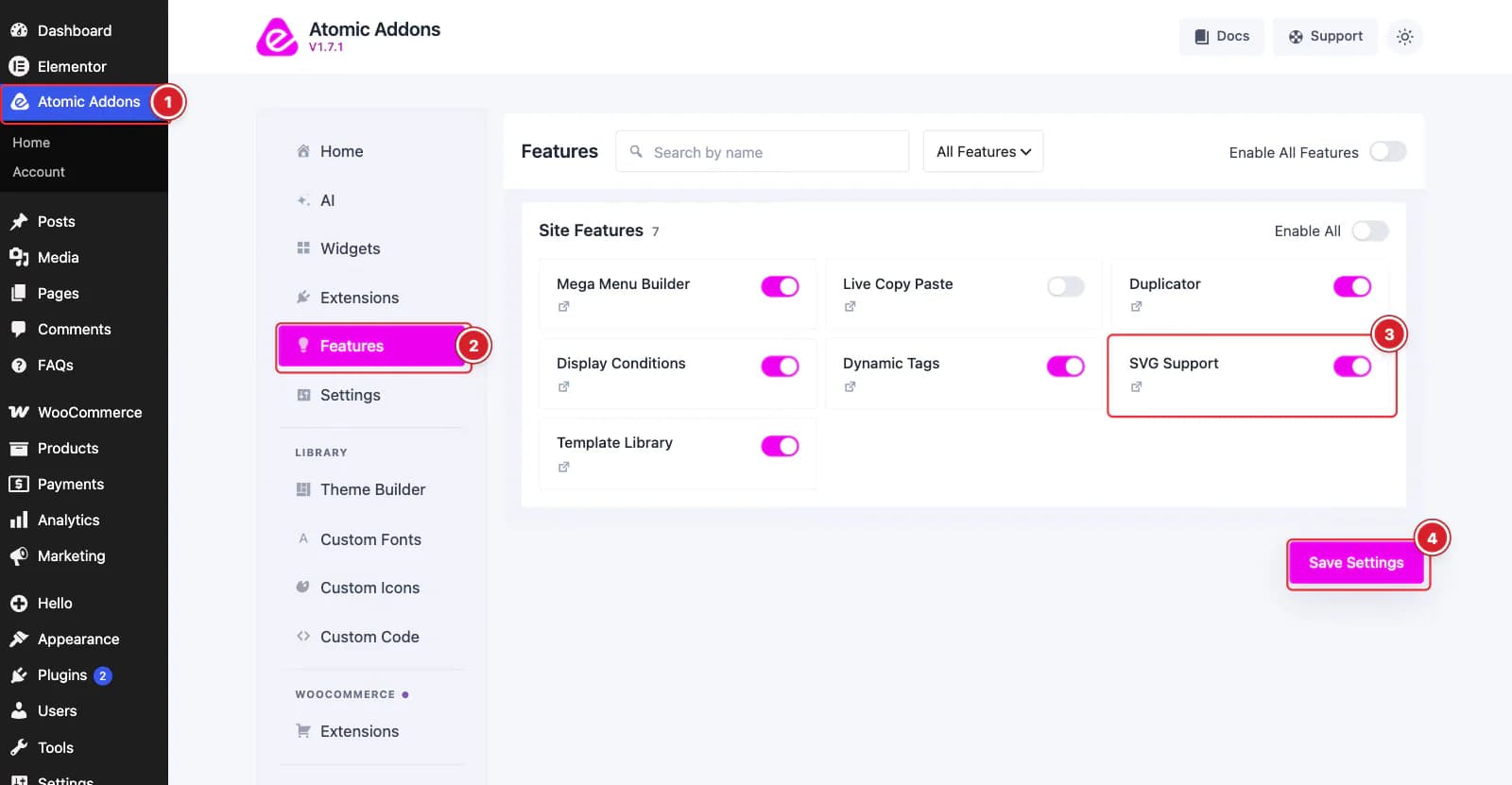Click the Marketing megaphone icon

[19, 556]
